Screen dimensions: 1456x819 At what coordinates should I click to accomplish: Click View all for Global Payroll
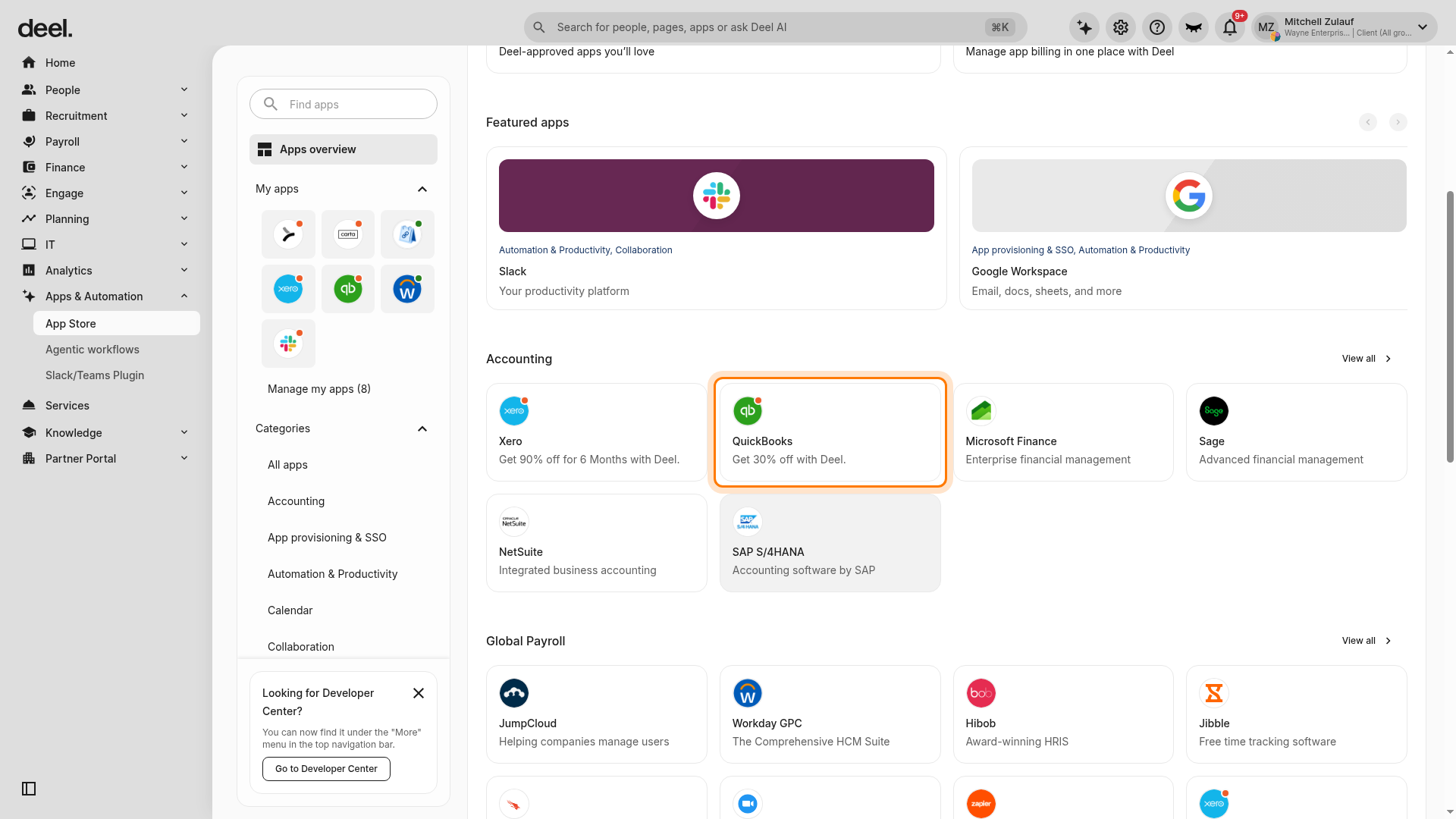(x=1367, y=641)
